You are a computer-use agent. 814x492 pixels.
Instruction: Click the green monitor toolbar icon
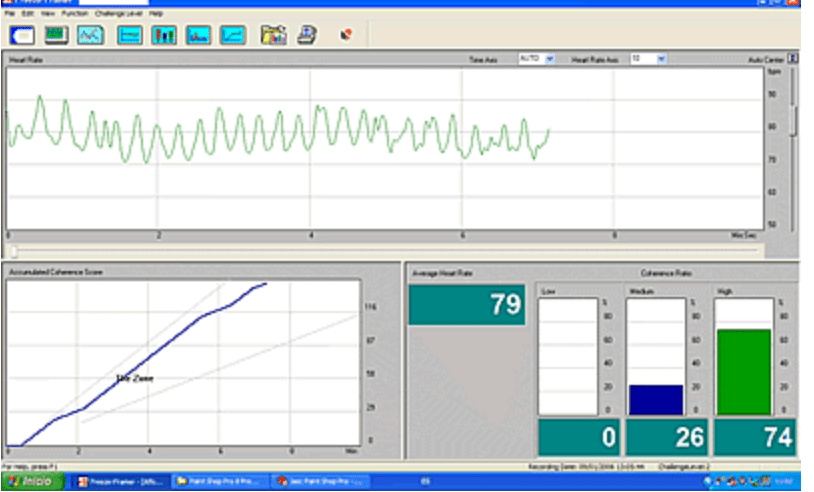click(x=57, y=35)
